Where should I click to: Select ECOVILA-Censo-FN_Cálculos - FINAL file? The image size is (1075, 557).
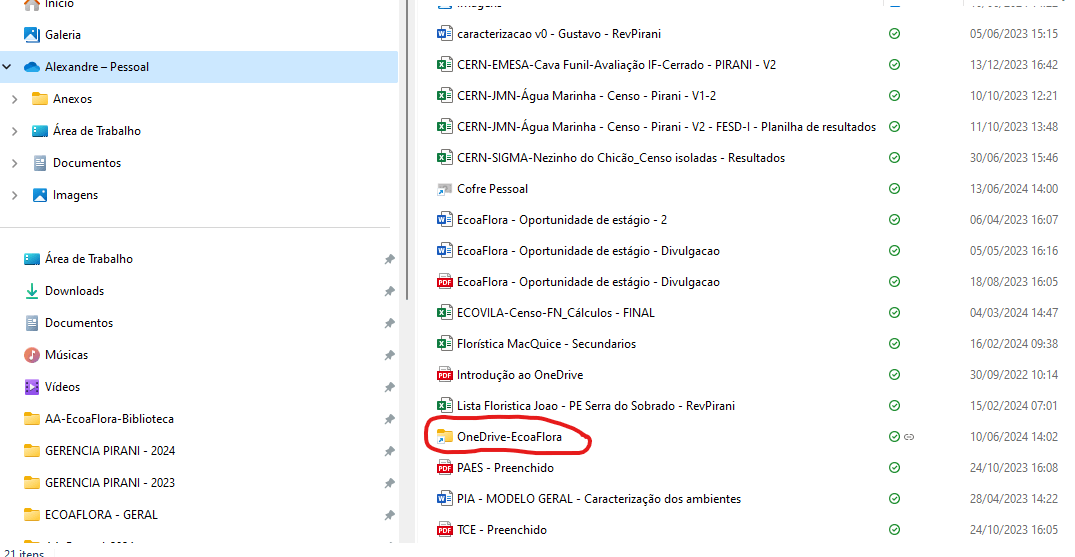tap(555, 313)
